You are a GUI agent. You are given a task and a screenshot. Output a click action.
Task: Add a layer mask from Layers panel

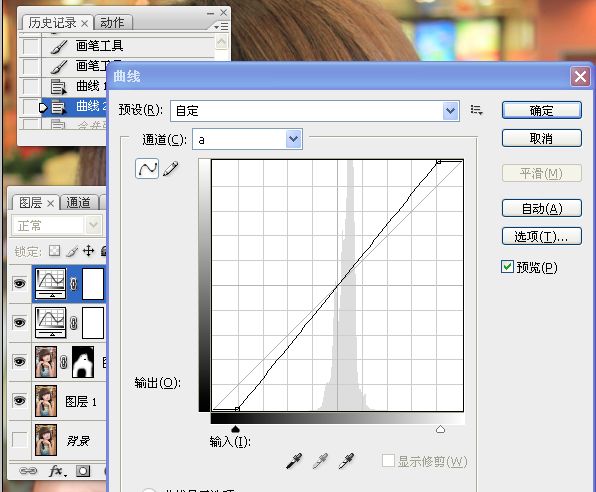[x=83, y=471]
